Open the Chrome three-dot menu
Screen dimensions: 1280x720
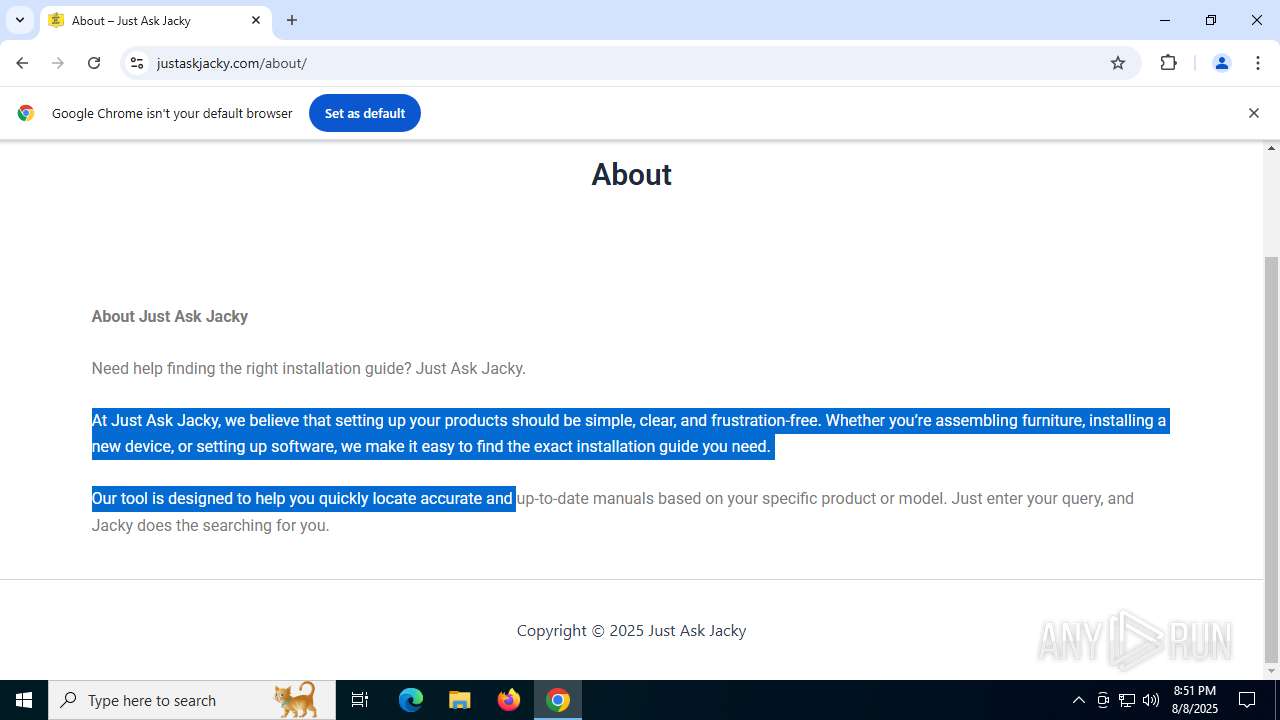click(x=1258, y=63)
